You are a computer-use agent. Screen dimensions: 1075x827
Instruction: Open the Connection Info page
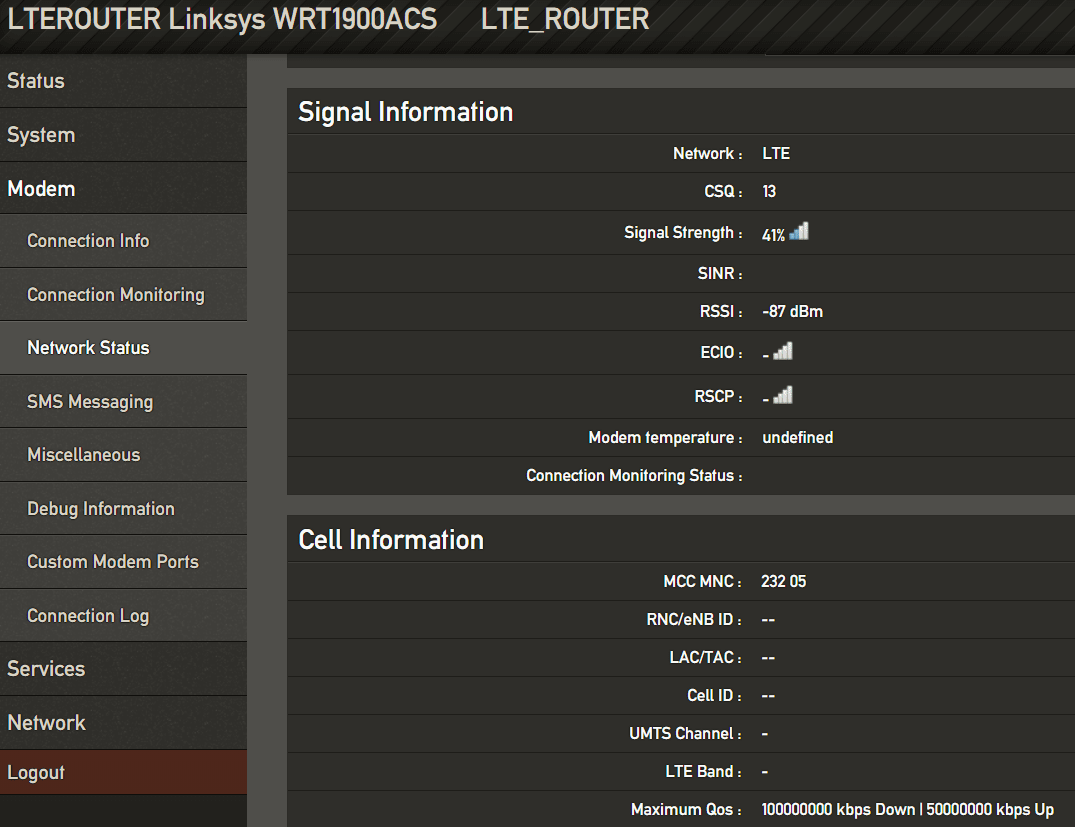(87, 240)
